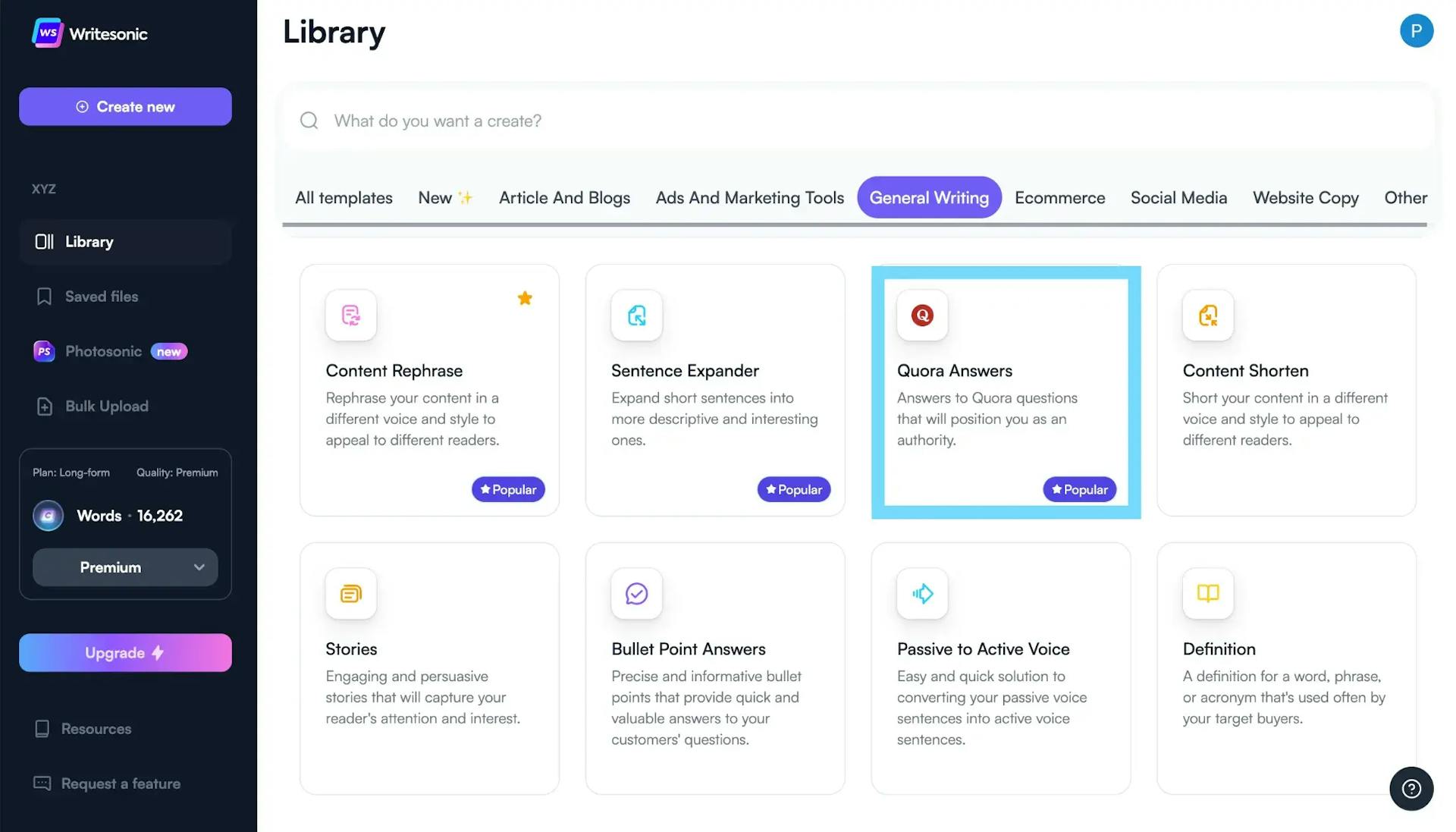Toggle Popular badge on Sentence Expander

[x=794, y=489]
